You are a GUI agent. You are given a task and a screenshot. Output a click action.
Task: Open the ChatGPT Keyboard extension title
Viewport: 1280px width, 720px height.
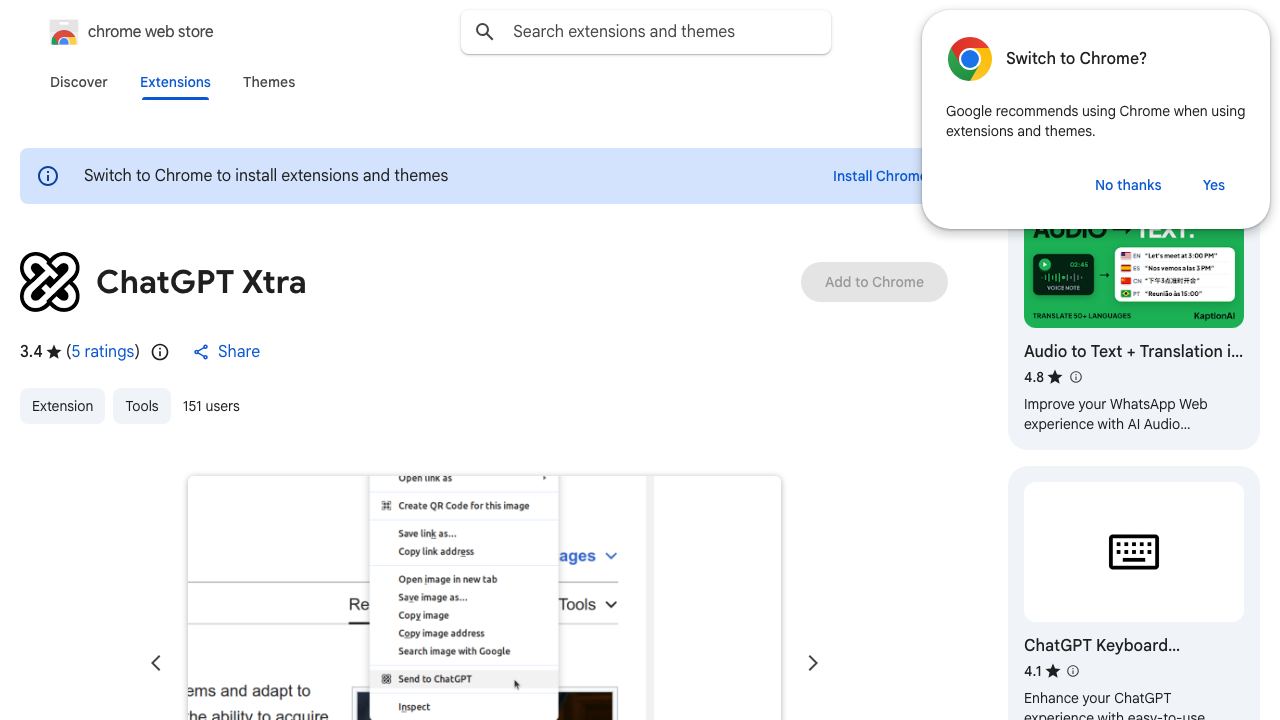pyautogui.click(x=1102, y=645)
